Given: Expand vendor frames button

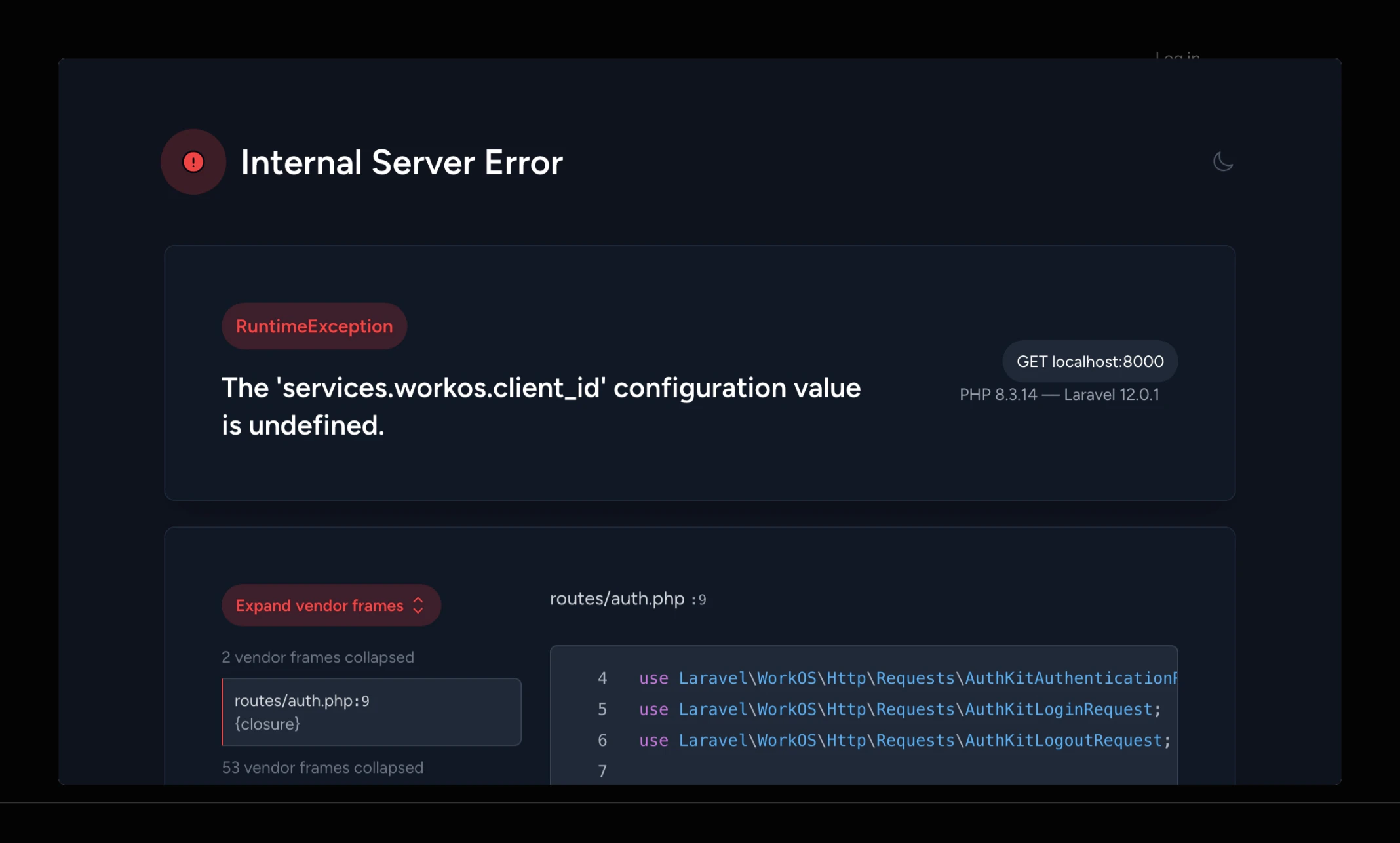Looking at the screenshot, I should (331, 605).
